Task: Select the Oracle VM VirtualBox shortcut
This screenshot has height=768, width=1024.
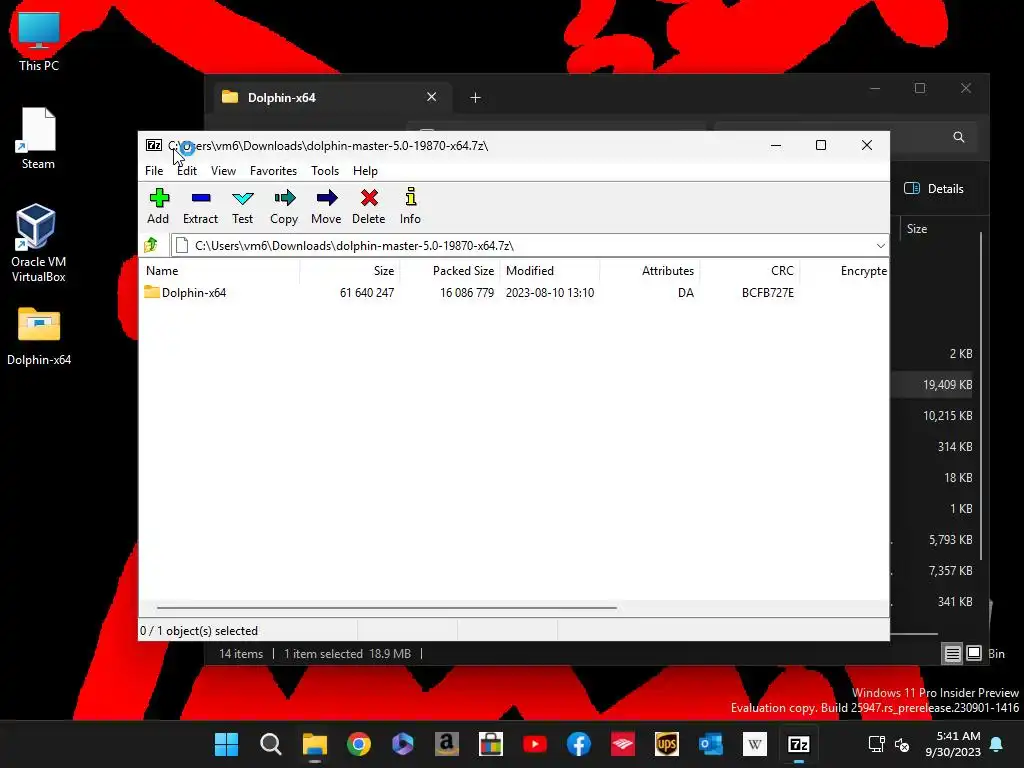Action: 39,243
